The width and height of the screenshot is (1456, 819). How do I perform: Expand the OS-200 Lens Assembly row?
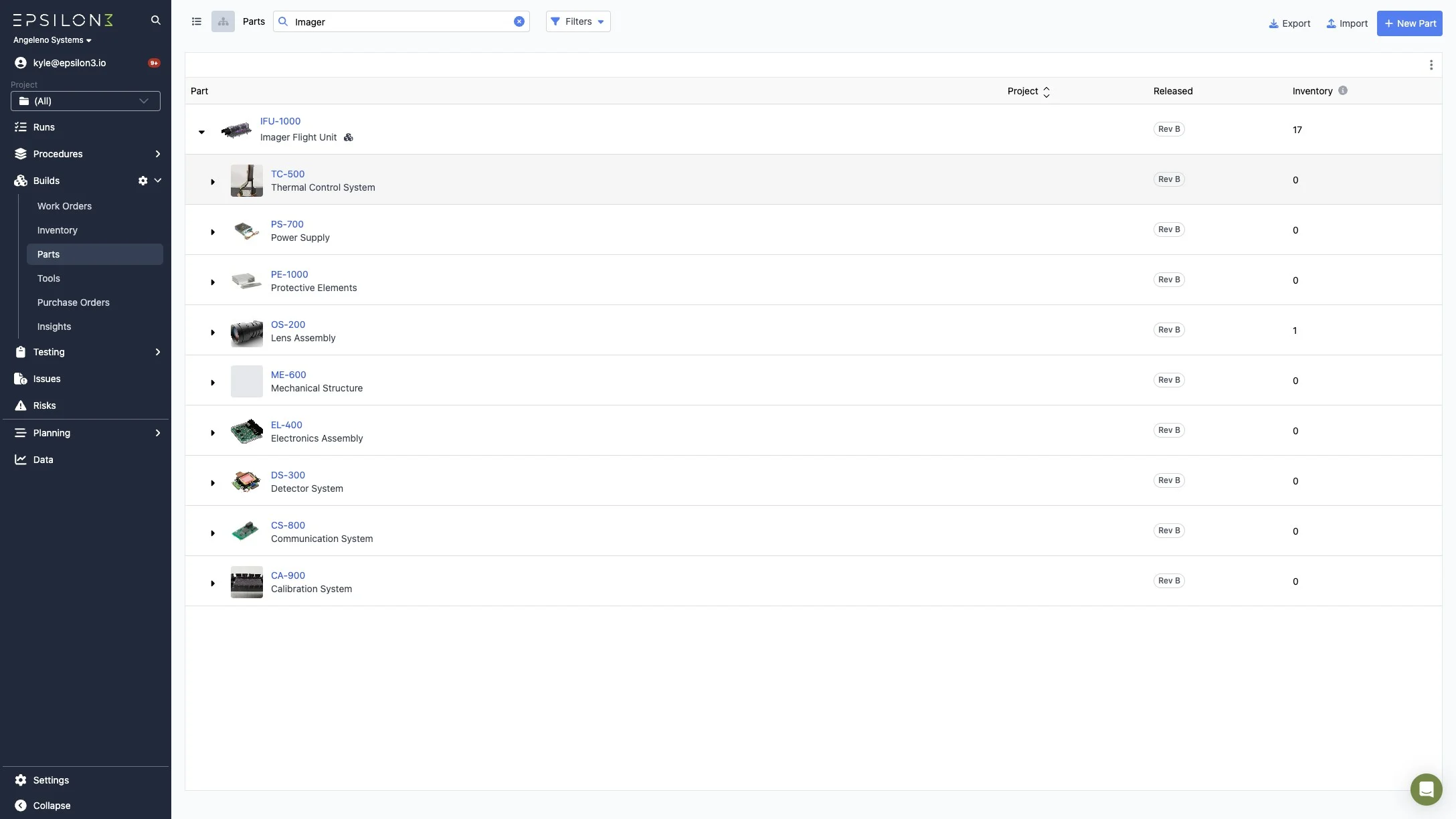click(x=213, y=333)
